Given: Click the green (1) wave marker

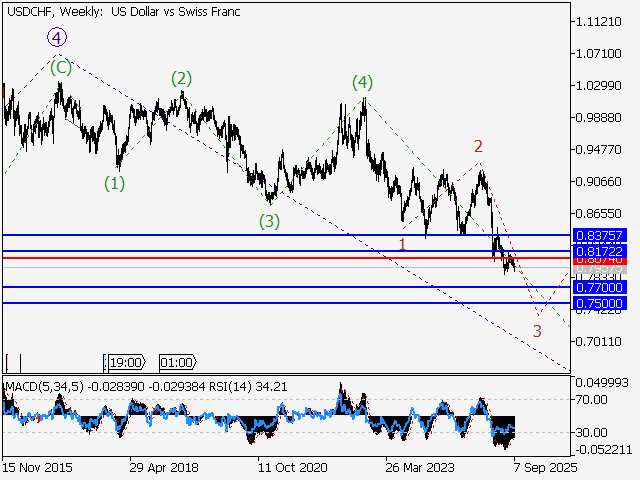Looking at the screenshot, I should 116,183.
